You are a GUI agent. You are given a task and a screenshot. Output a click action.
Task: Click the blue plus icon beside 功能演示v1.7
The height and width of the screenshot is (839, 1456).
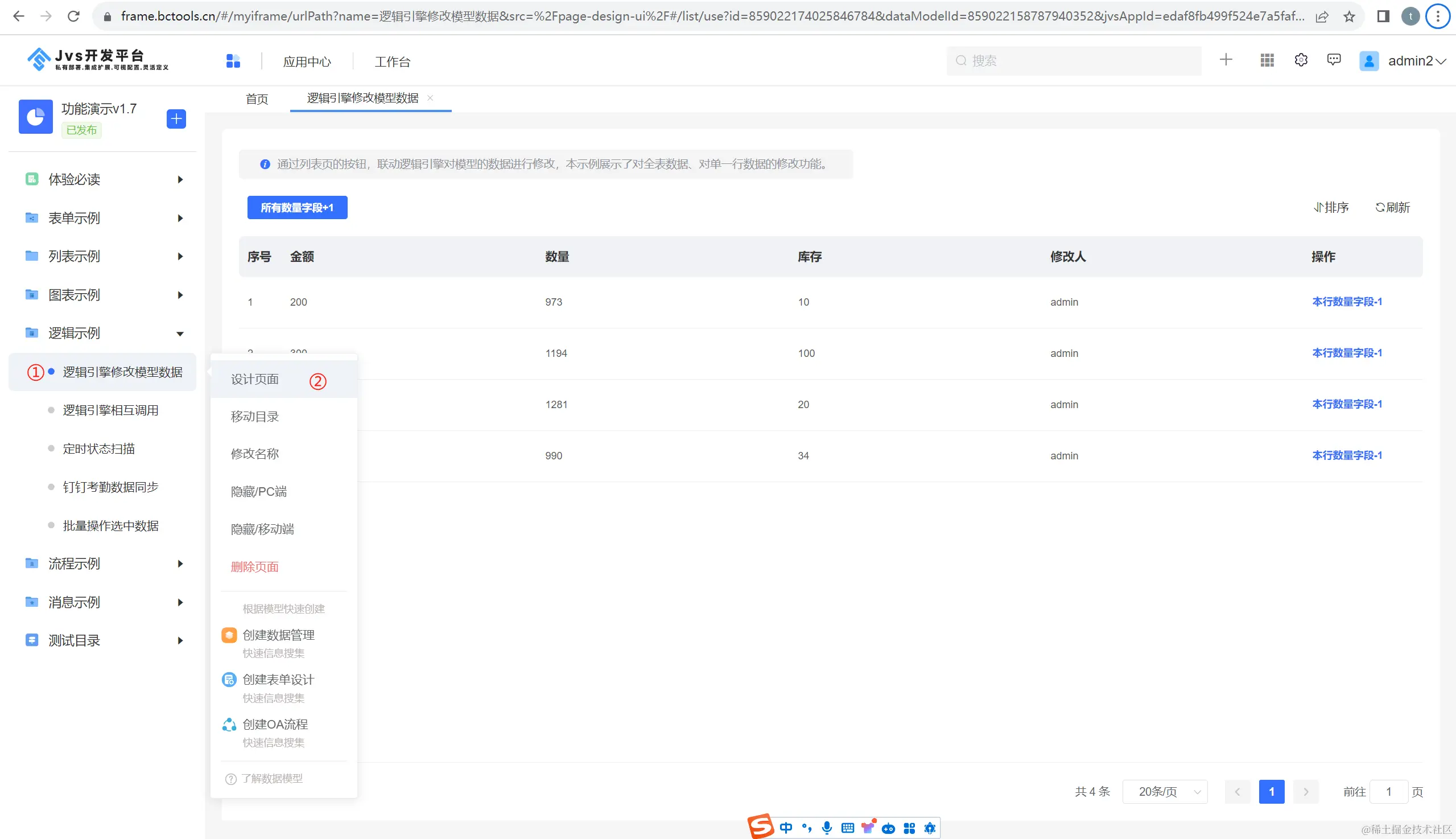[176, 119]
